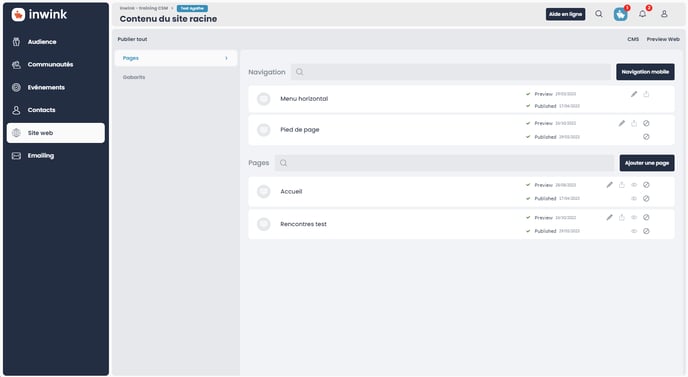Image resolution: width=688 pixels, height=377 pixels.
Task: Select the Accueil row circle
Action: coord(263,191)
